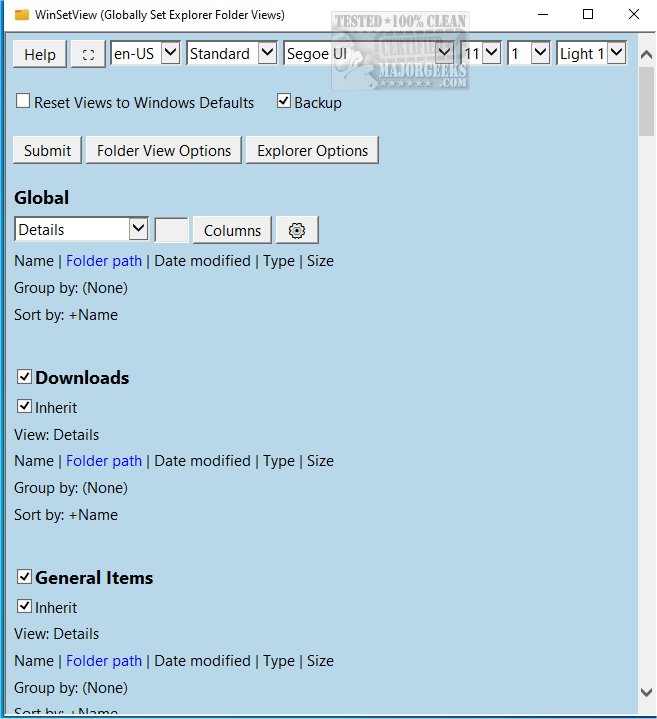Click the empty field beside Details dropdown
Screen dimensions: 657x719
click(x=171, y=230)
